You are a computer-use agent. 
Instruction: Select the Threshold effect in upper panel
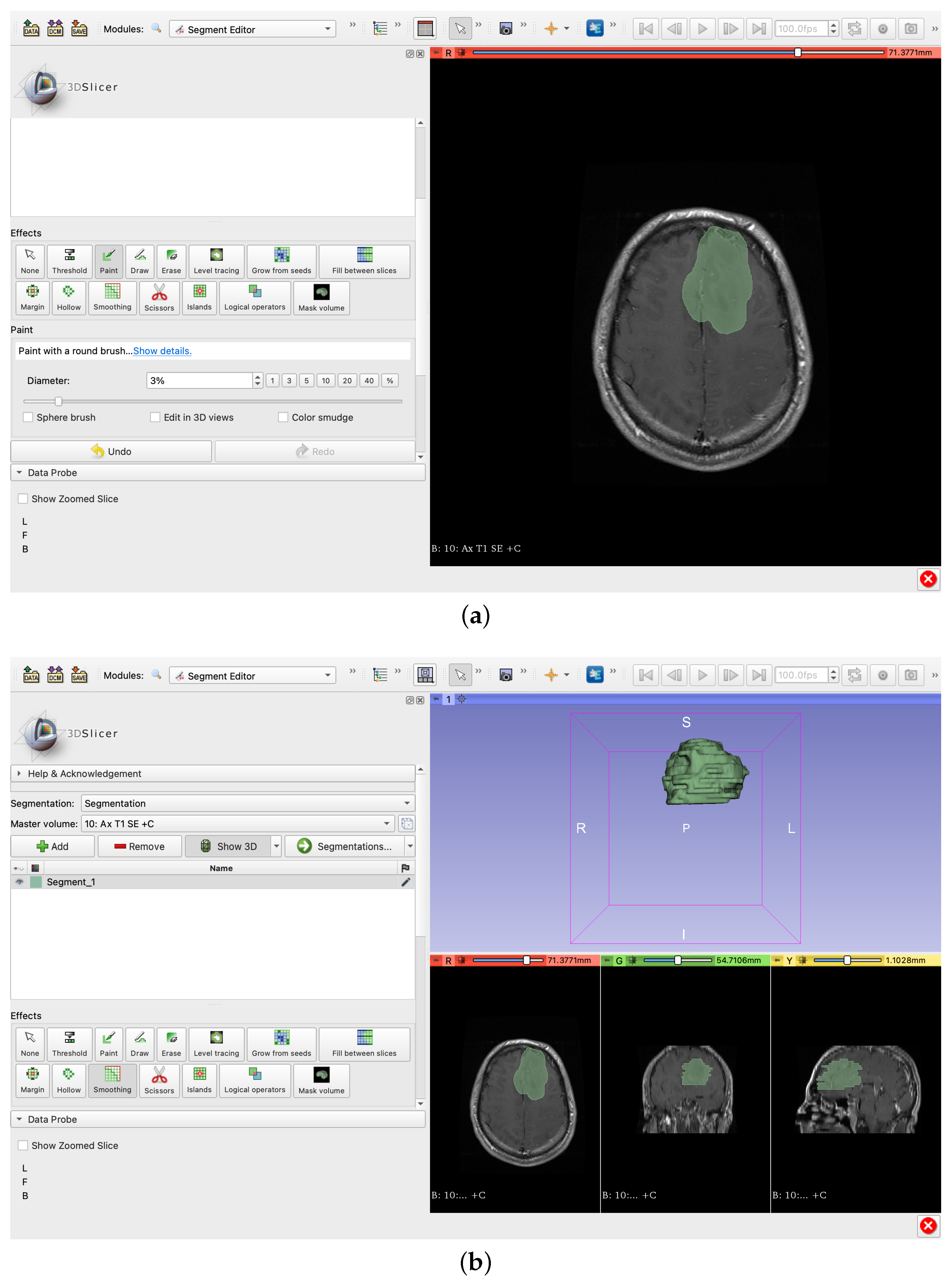[x=69, y=261]
